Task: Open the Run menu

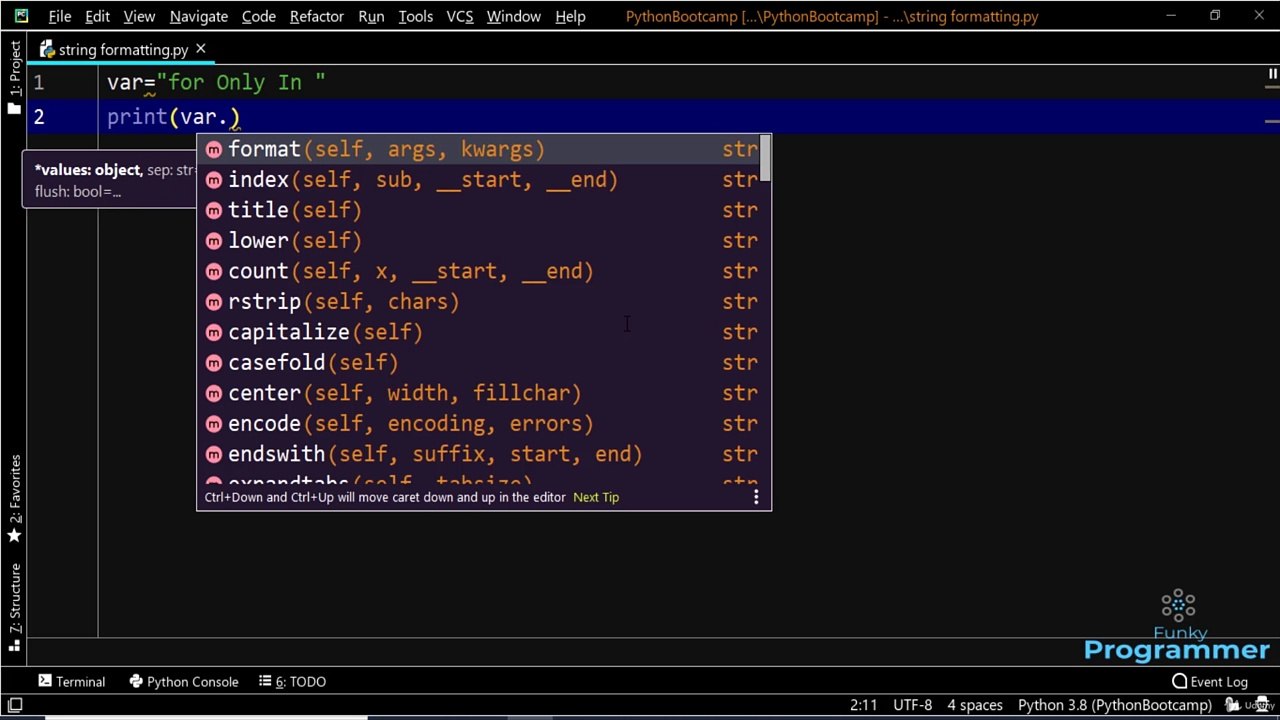Action: tap(371, 16)
